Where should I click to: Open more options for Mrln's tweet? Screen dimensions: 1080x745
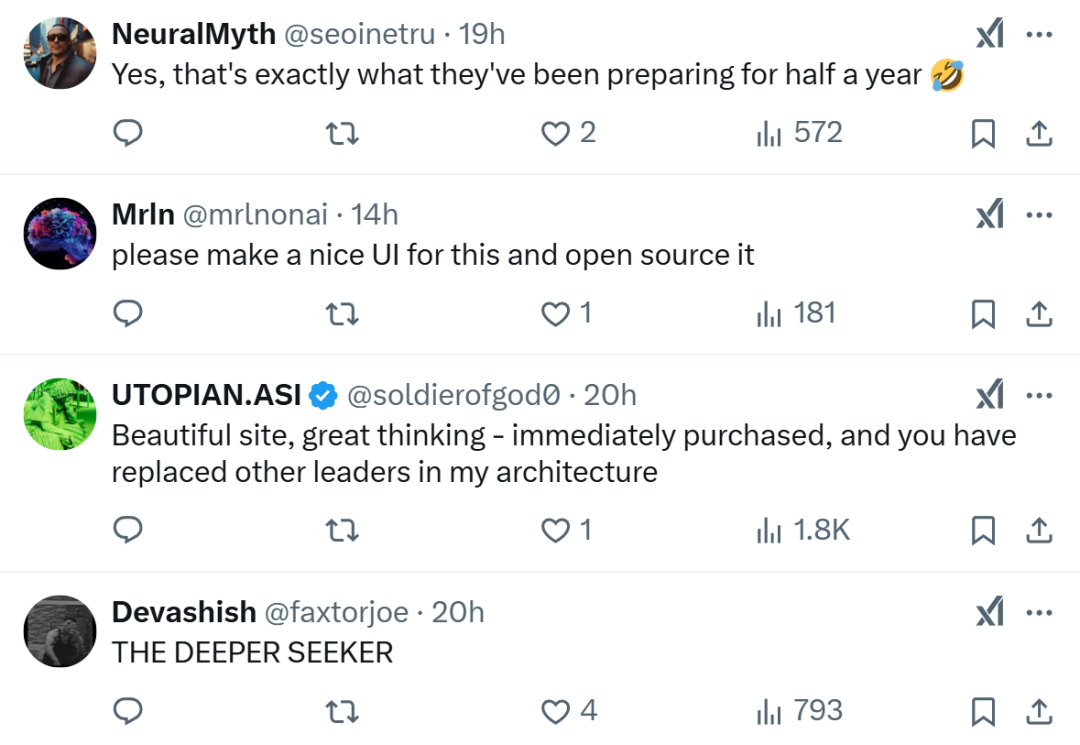pyautogui.click(x=1040, y=214)
